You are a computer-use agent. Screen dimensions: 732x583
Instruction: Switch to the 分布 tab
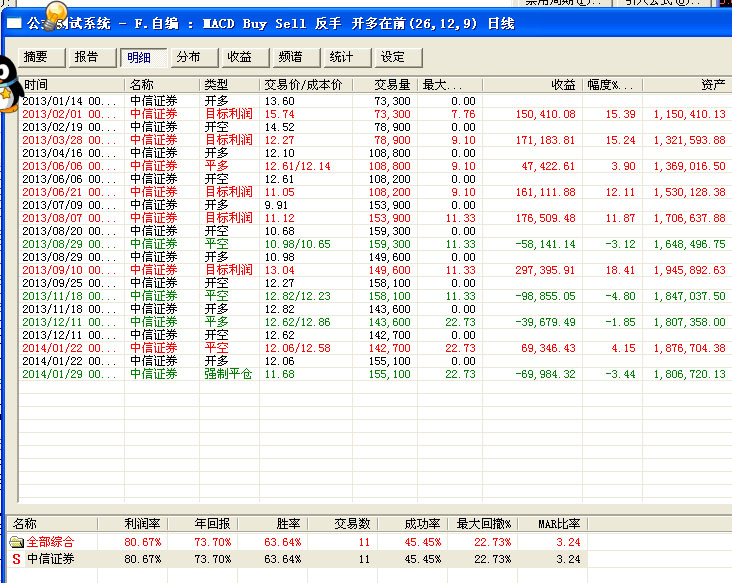tap(194, 57)
